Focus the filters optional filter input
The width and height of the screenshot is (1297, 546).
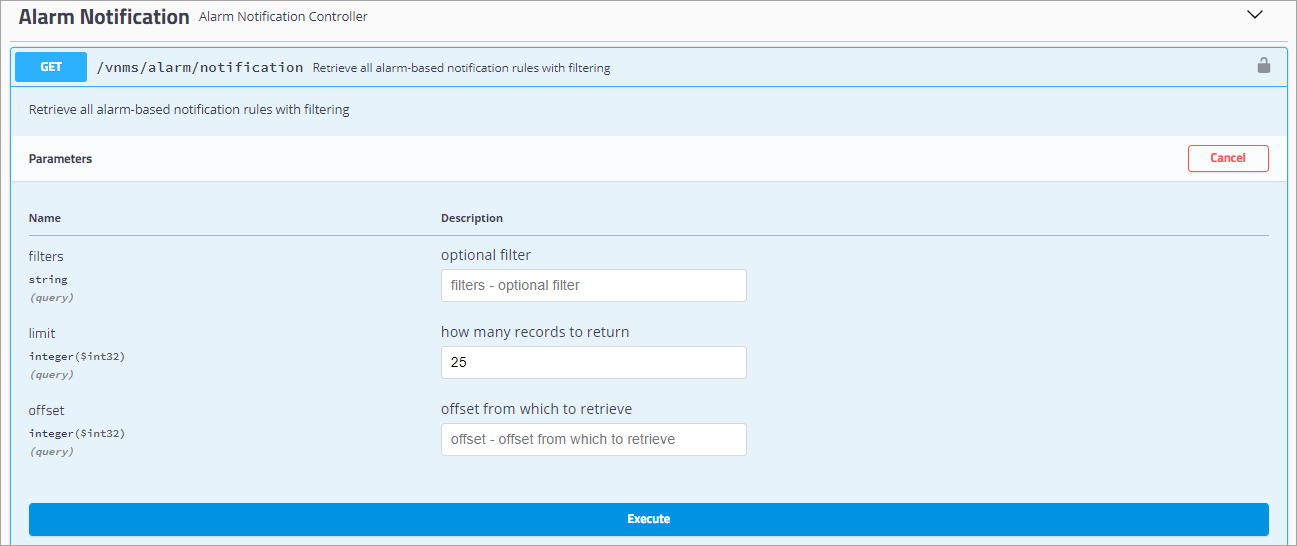coord(593,285)
